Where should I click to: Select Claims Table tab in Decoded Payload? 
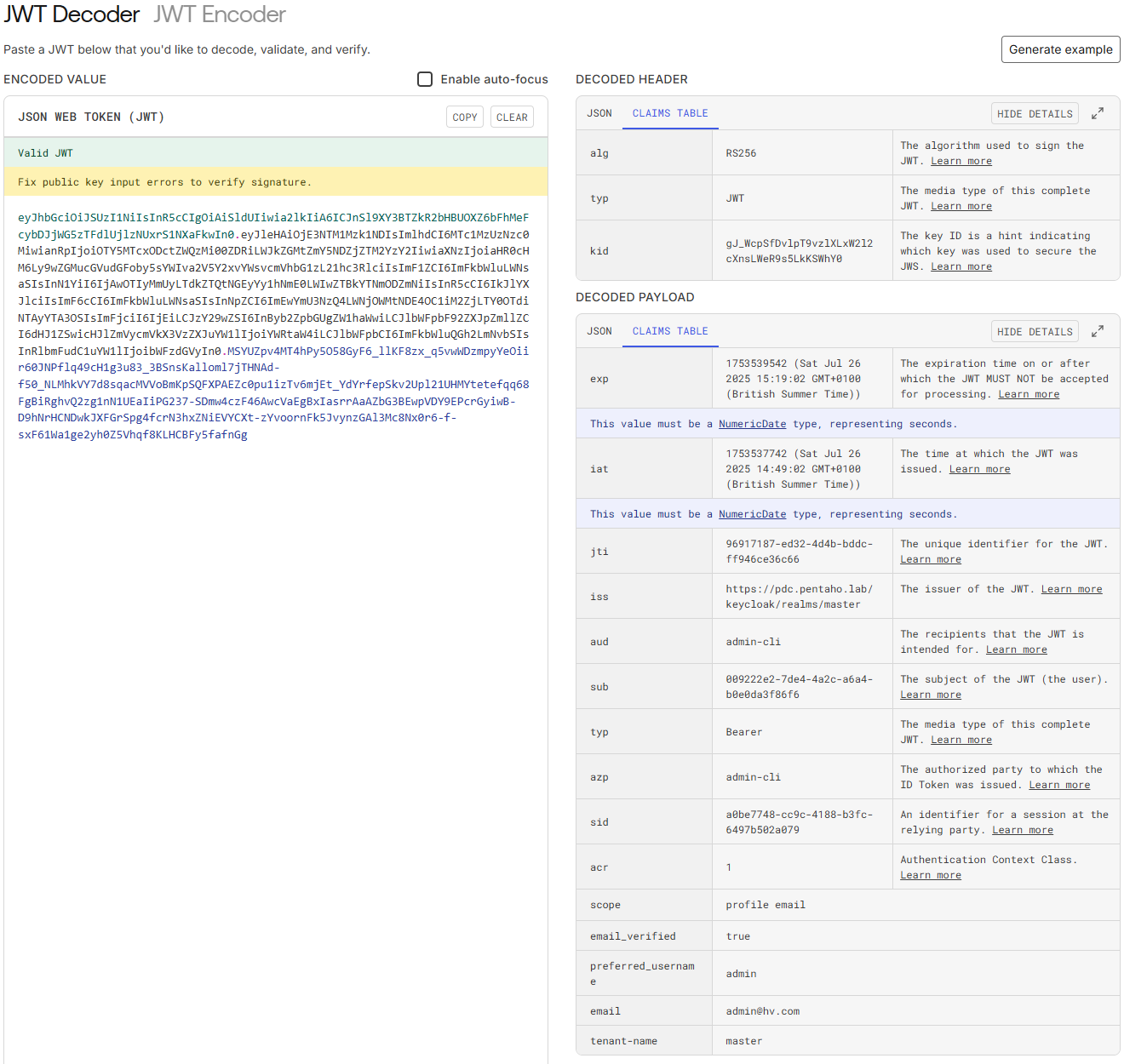tap(670, 331)
